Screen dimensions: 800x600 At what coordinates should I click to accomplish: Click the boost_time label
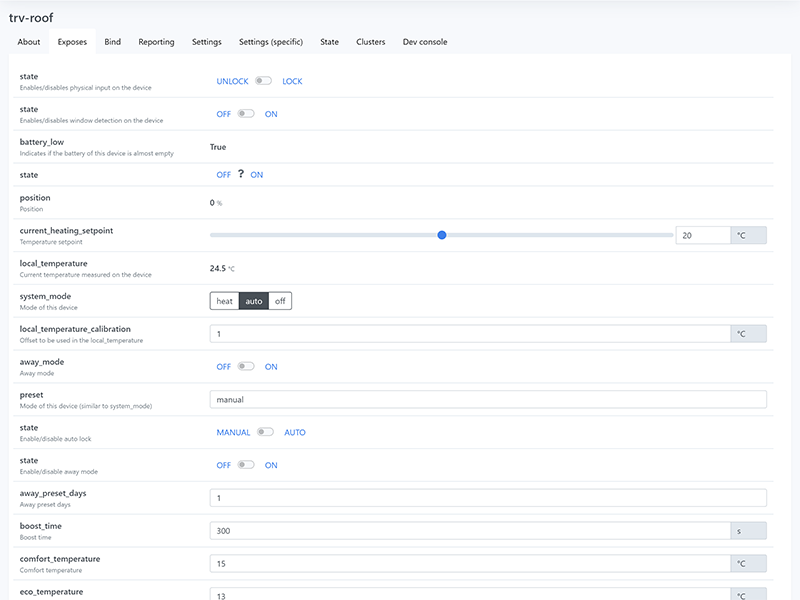pyautogui.click(x=40, y=526)
